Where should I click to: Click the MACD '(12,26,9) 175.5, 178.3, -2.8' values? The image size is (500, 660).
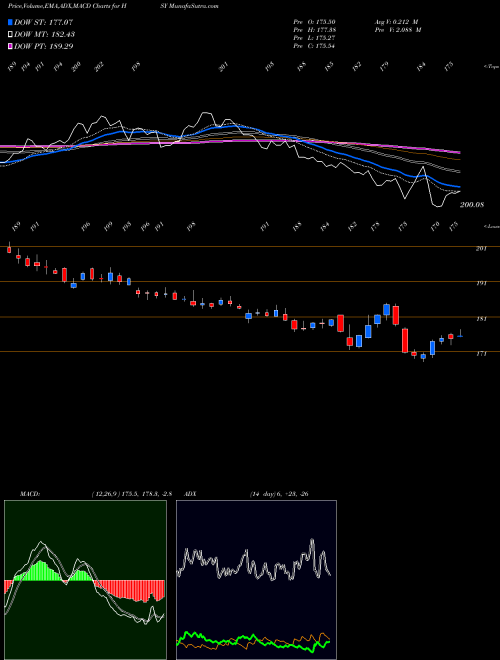pos(131,494)
